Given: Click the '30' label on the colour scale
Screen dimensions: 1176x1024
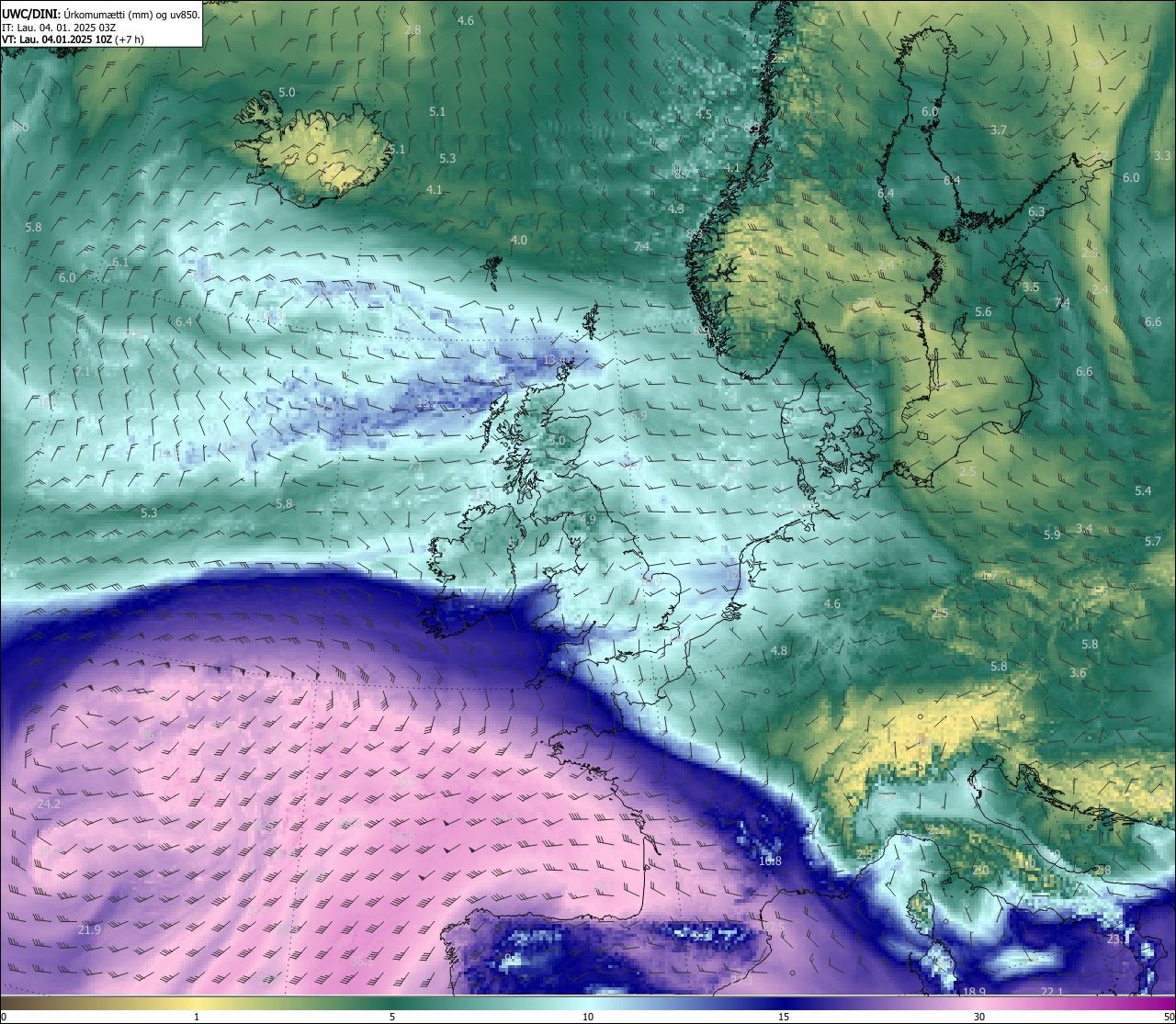Looking at the screenshot, I should pyautogui.click(x=979, y=1017).
